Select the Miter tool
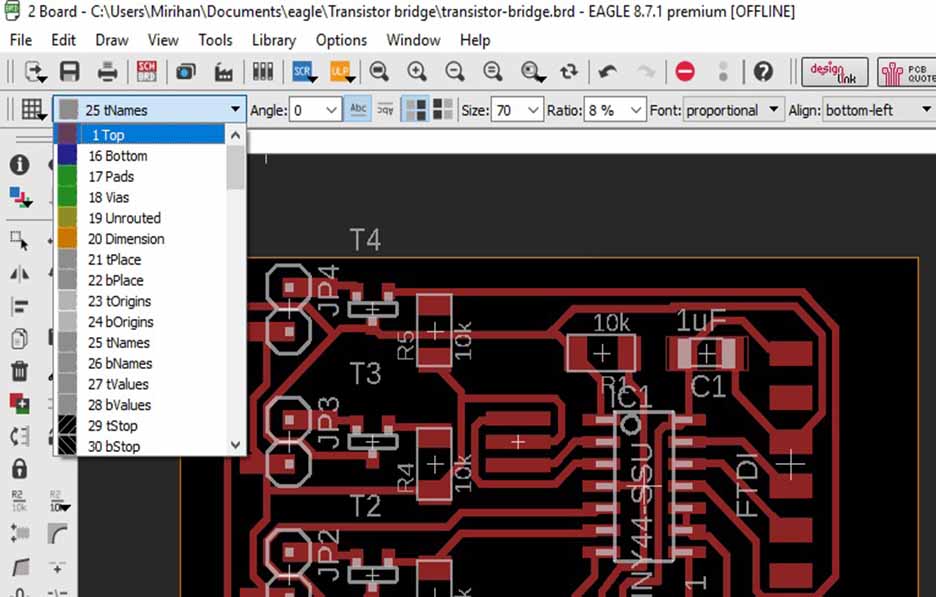Screen dimensions: 936x597 coord(57,533)
